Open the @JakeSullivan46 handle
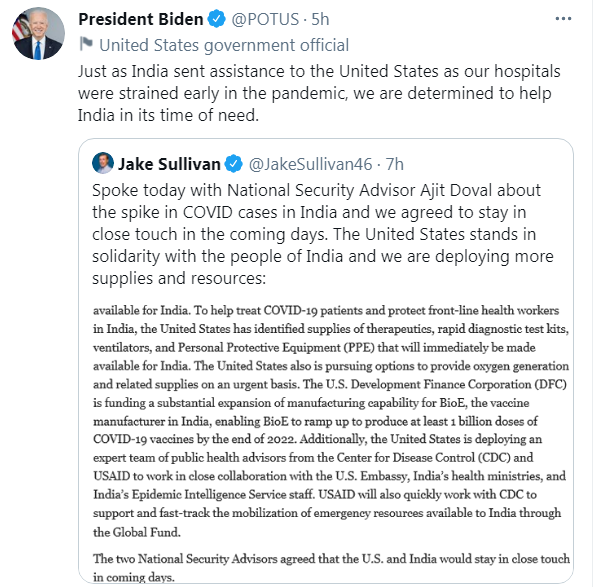Image resolution: width=594 pixels, height=587 pixels. pyautogui.click(x=311, y=164)
